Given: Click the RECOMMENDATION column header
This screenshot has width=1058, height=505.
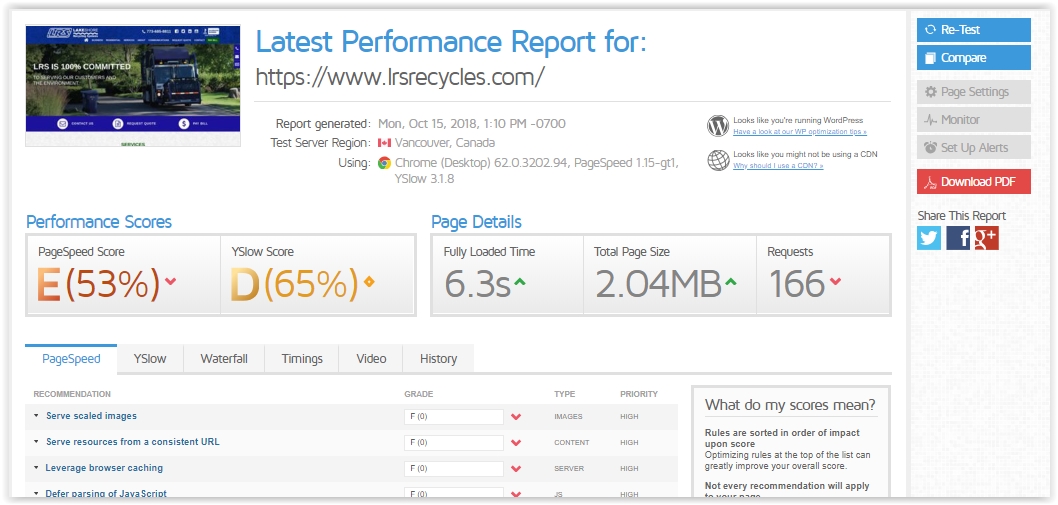Looking at the screenshot, I should pos(72,394).
